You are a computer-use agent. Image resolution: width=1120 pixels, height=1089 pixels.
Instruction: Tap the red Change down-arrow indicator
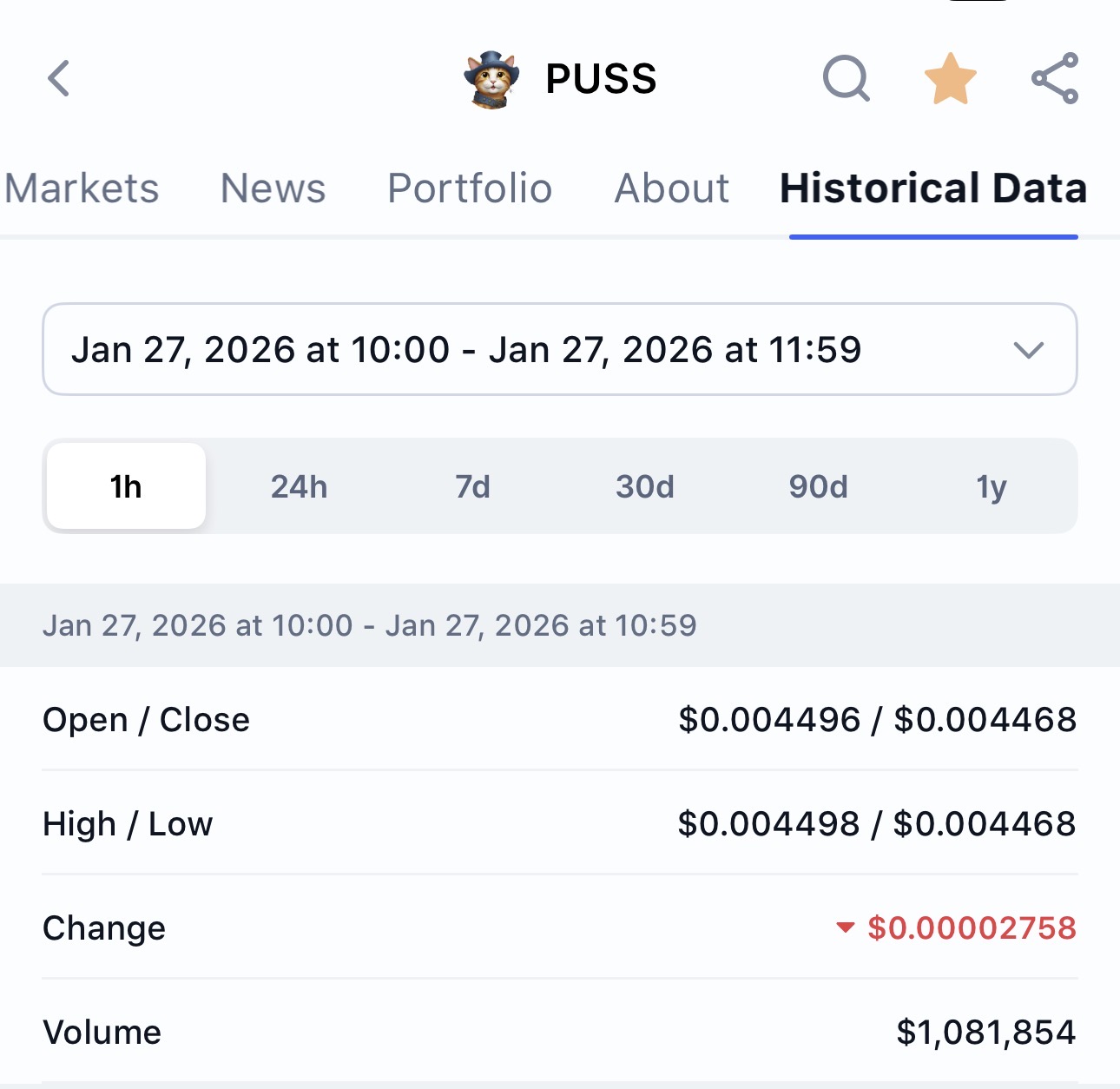pyautogui.click(x=845, y=927)
